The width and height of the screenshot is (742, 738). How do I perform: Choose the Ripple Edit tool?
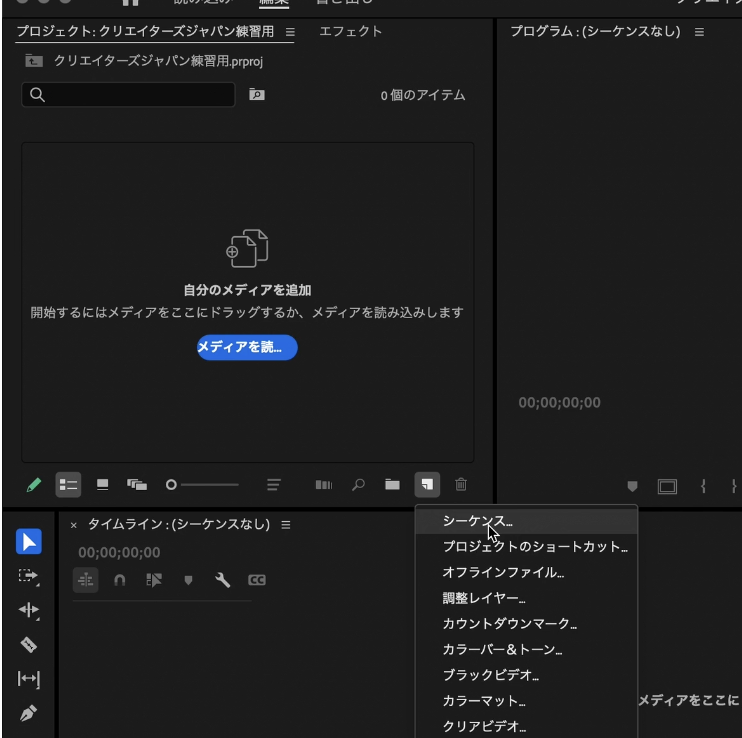(x=29, y=610)
